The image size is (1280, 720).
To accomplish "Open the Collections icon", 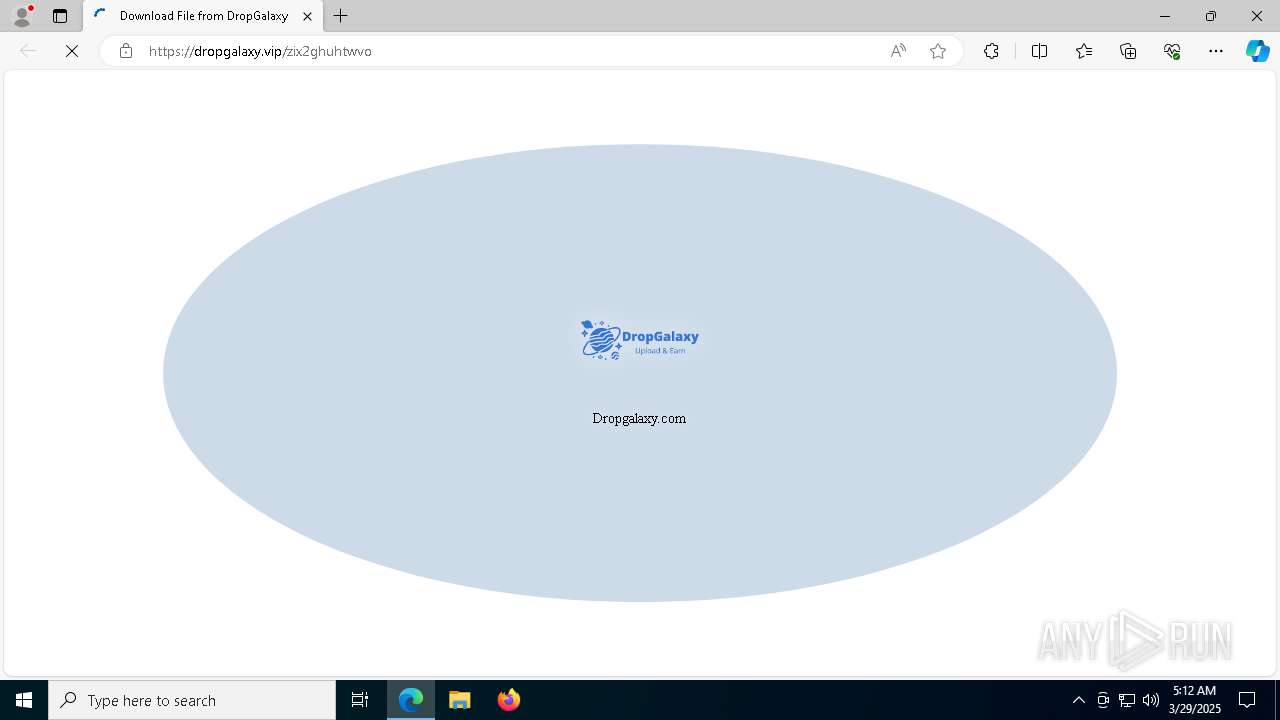I will click(x=1128, y=51).
